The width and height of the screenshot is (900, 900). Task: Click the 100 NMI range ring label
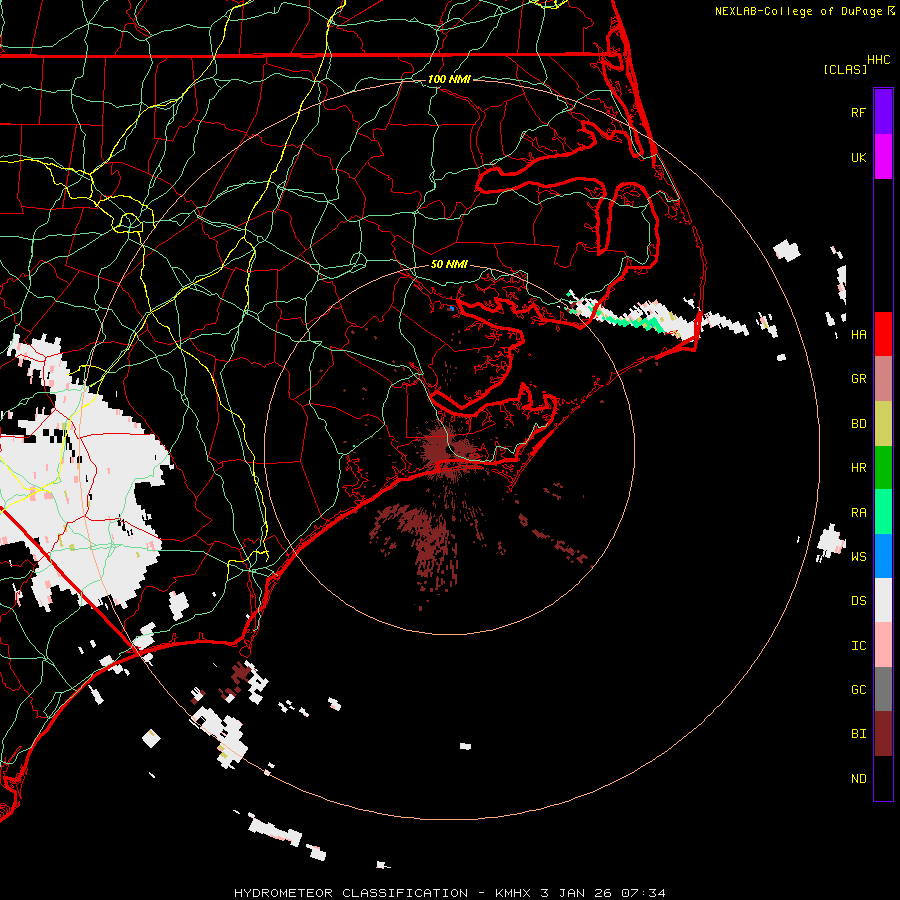[x=449, y=79]
